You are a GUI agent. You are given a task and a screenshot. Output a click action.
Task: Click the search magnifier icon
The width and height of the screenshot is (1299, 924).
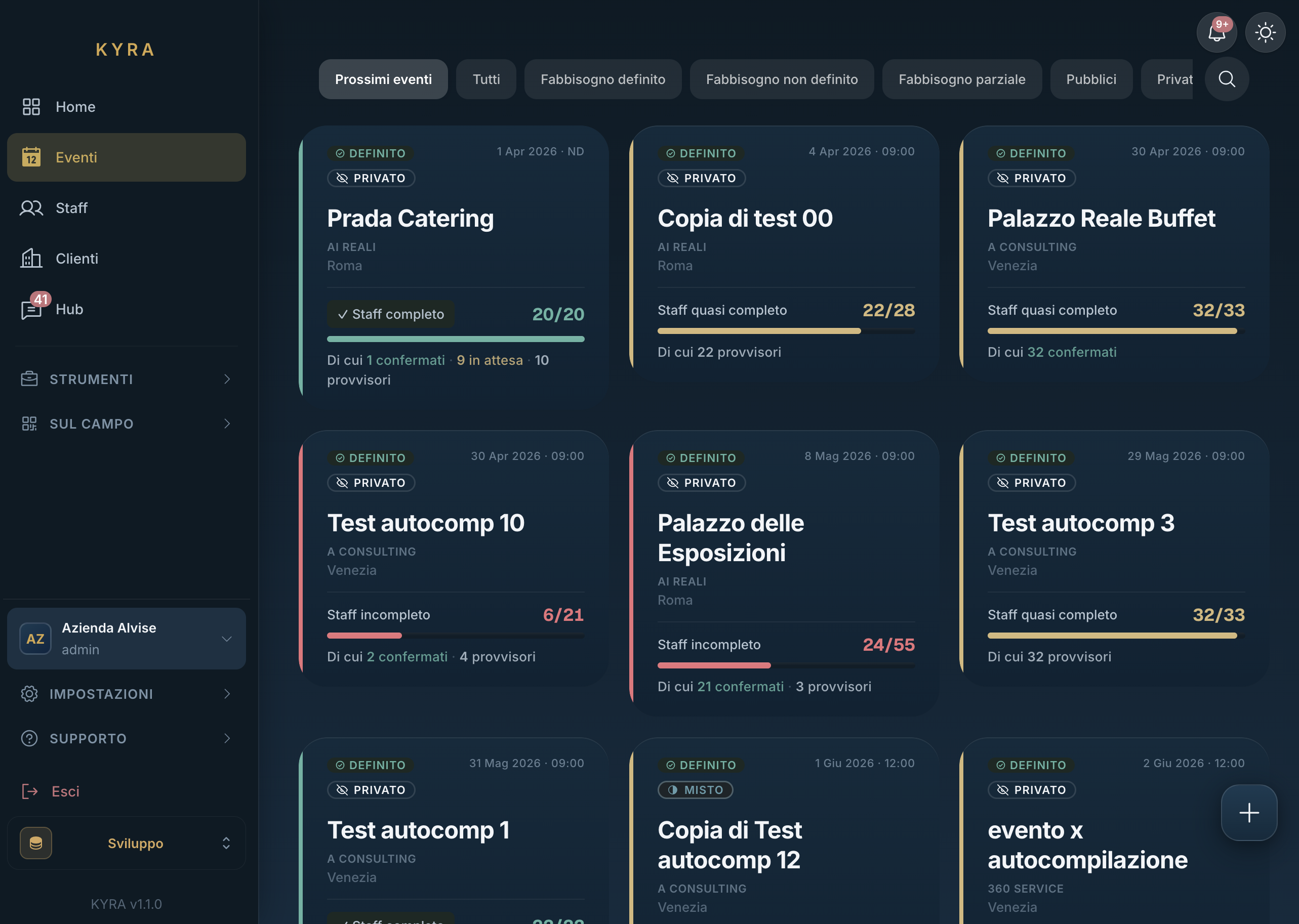(x=1226, y=79)
